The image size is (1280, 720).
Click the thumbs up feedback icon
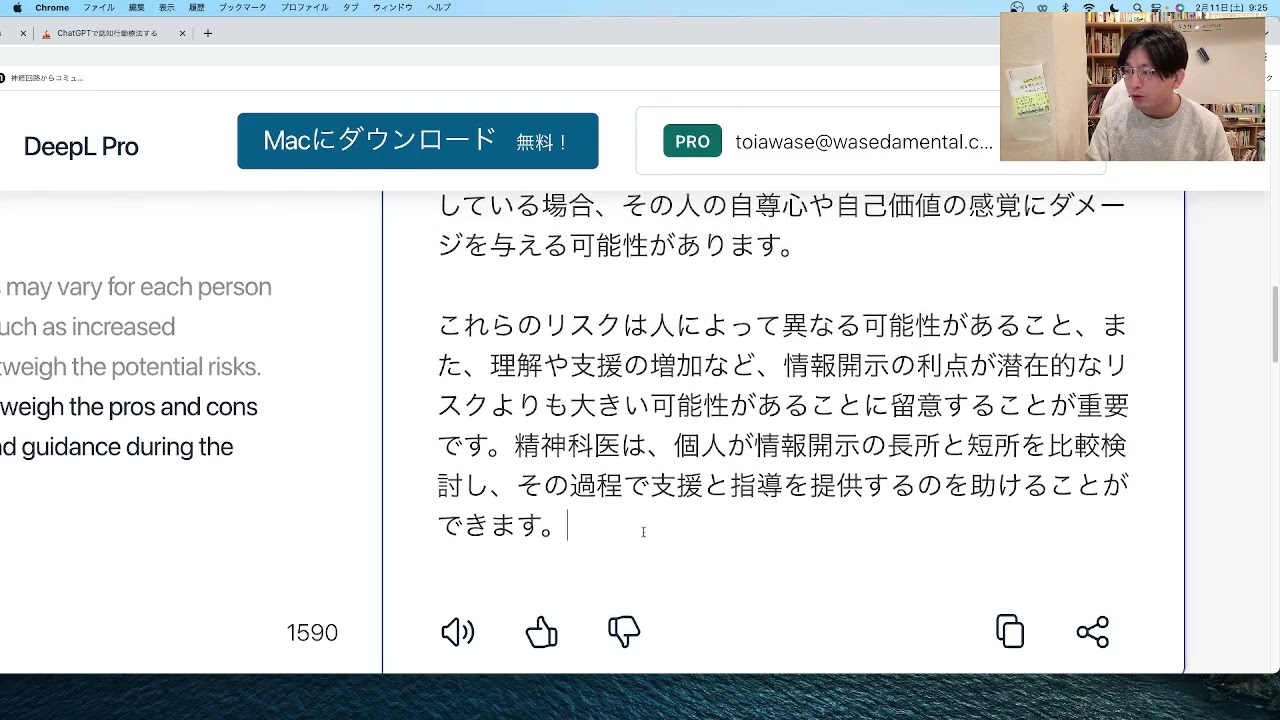pyautogui.click(x=541, y=632)
